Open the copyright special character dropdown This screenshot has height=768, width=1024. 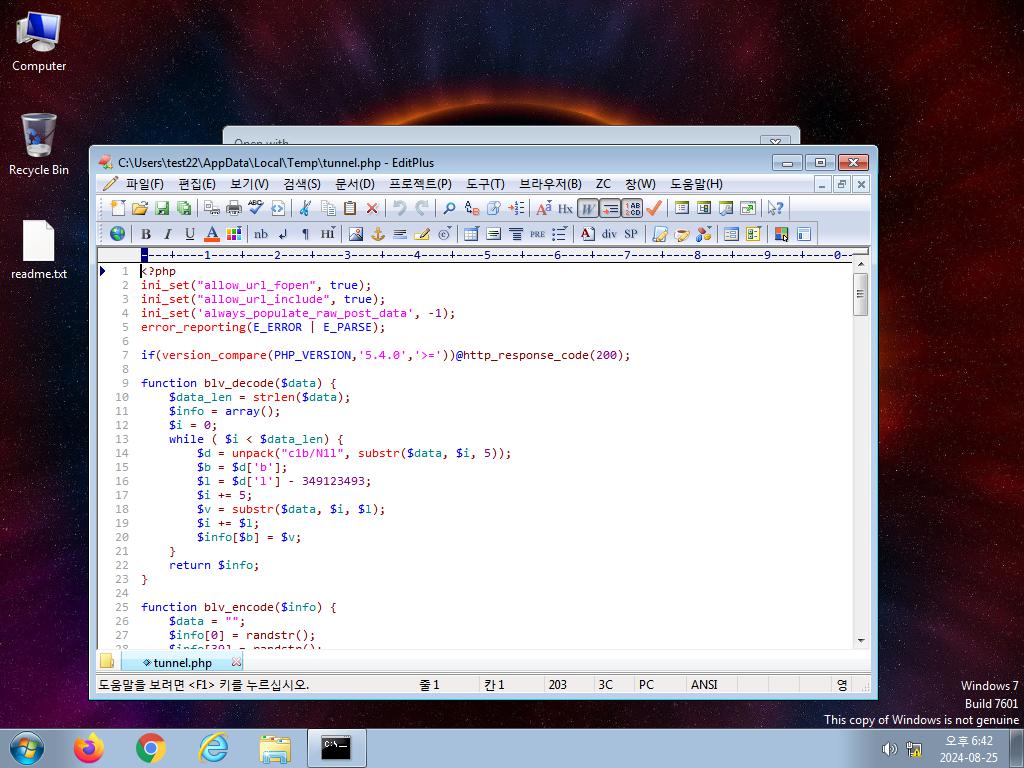445,233
